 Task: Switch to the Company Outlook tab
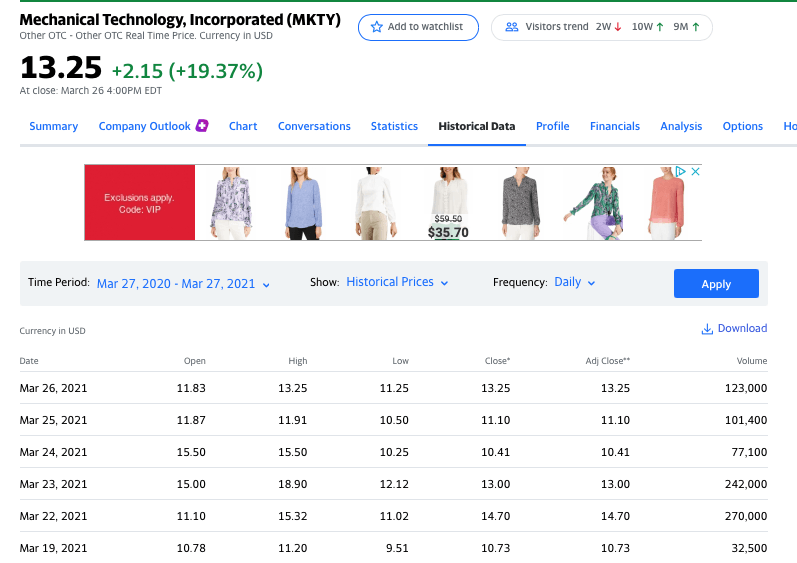tap(144, 126)
